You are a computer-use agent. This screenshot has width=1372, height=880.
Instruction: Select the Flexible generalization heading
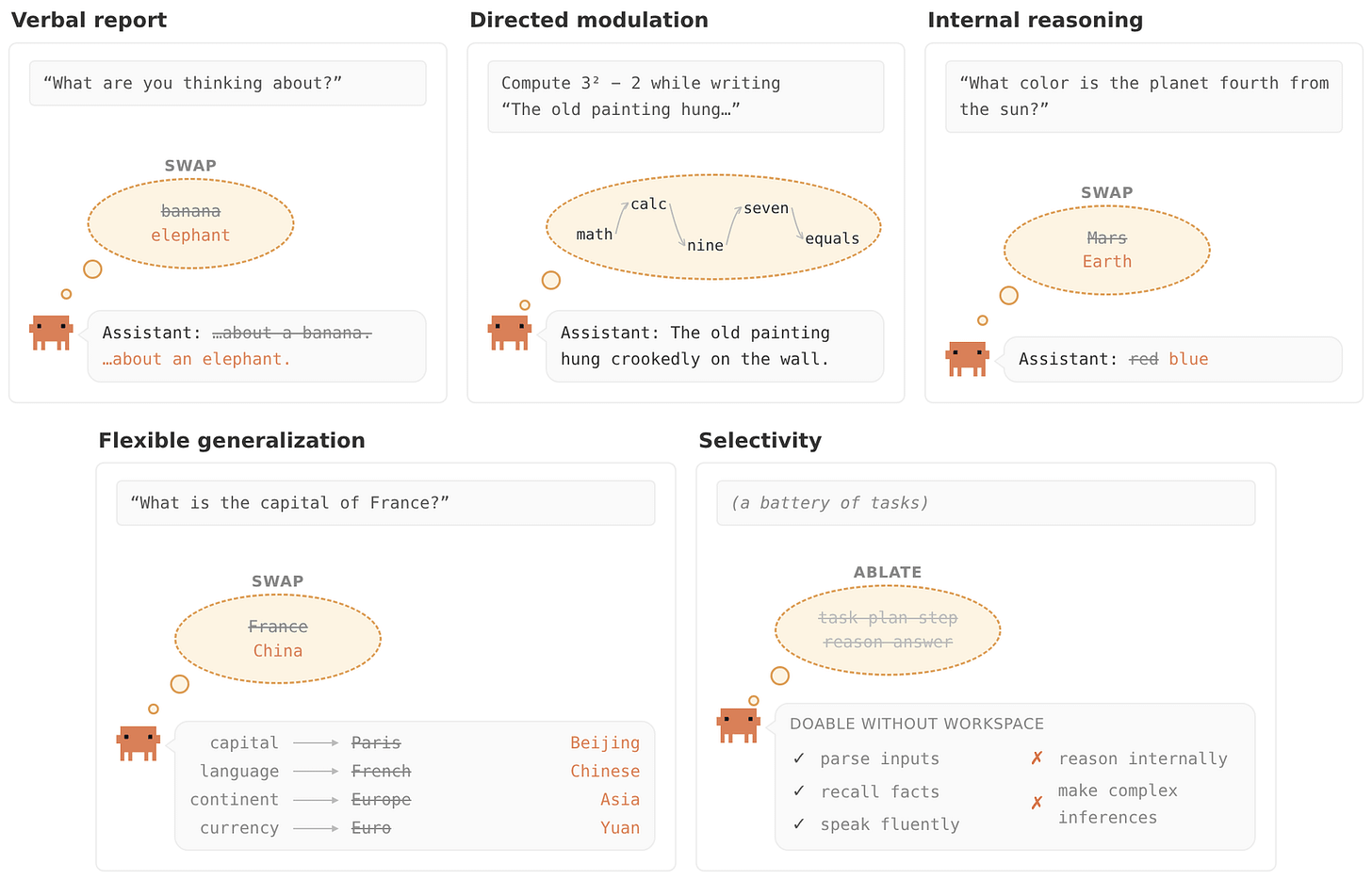click(232, 441)
